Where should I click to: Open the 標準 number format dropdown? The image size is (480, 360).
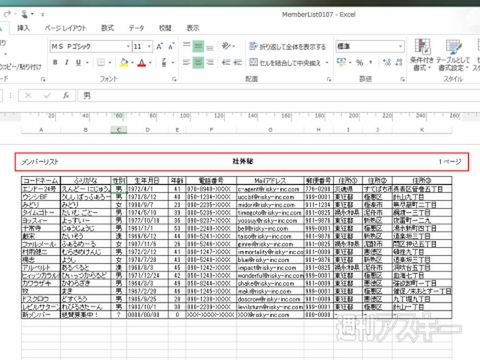tap(400, 46)
